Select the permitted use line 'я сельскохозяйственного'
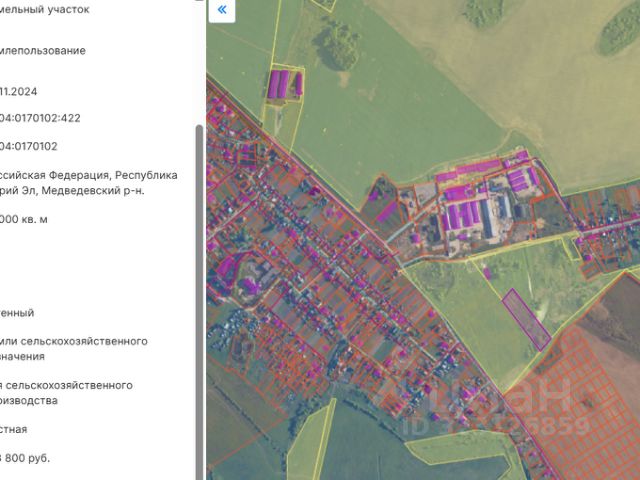This screenshot has width=640, height=480. click(x=66, y=385)
